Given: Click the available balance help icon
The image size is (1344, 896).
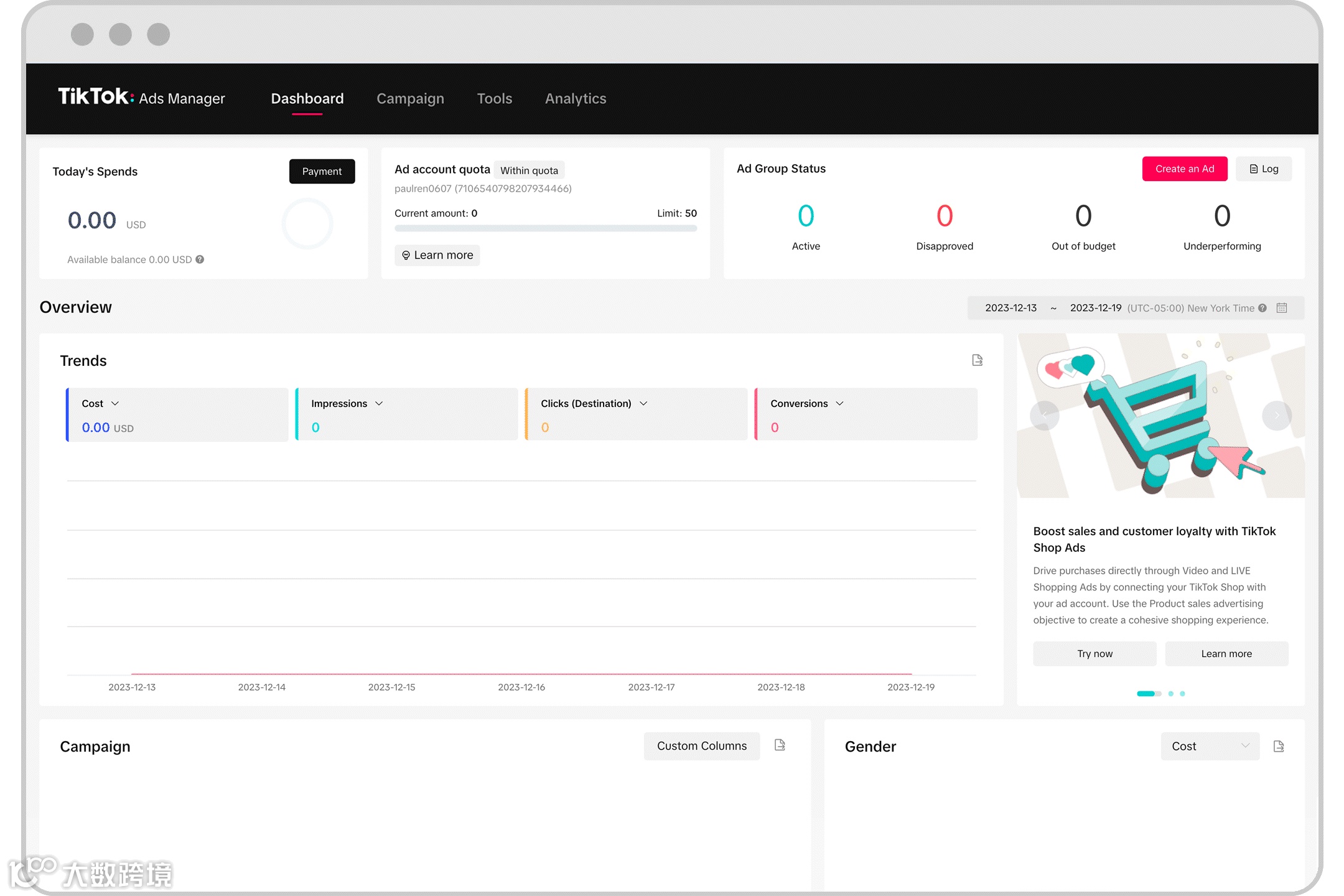Looking at the screenshot, I should click(200, 259).
